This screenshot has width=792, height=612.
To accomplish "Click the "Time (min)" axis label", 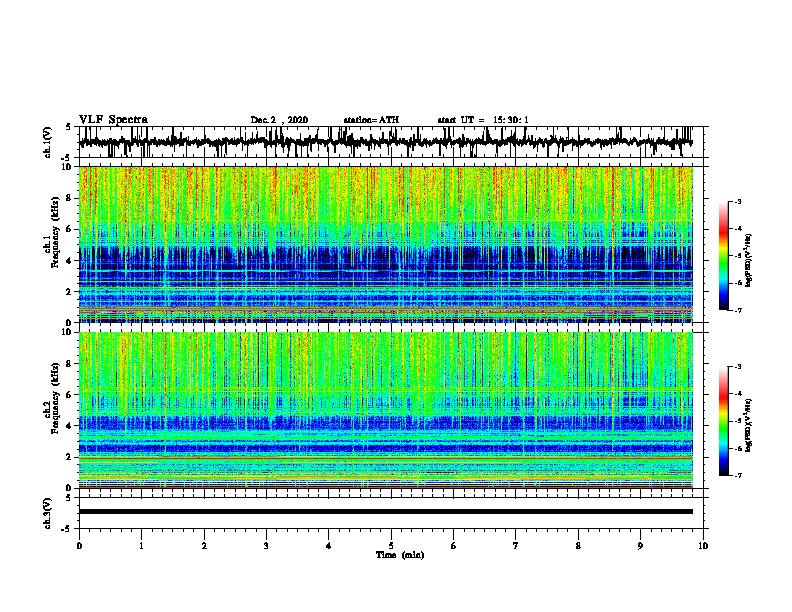I will coord(400,555).
